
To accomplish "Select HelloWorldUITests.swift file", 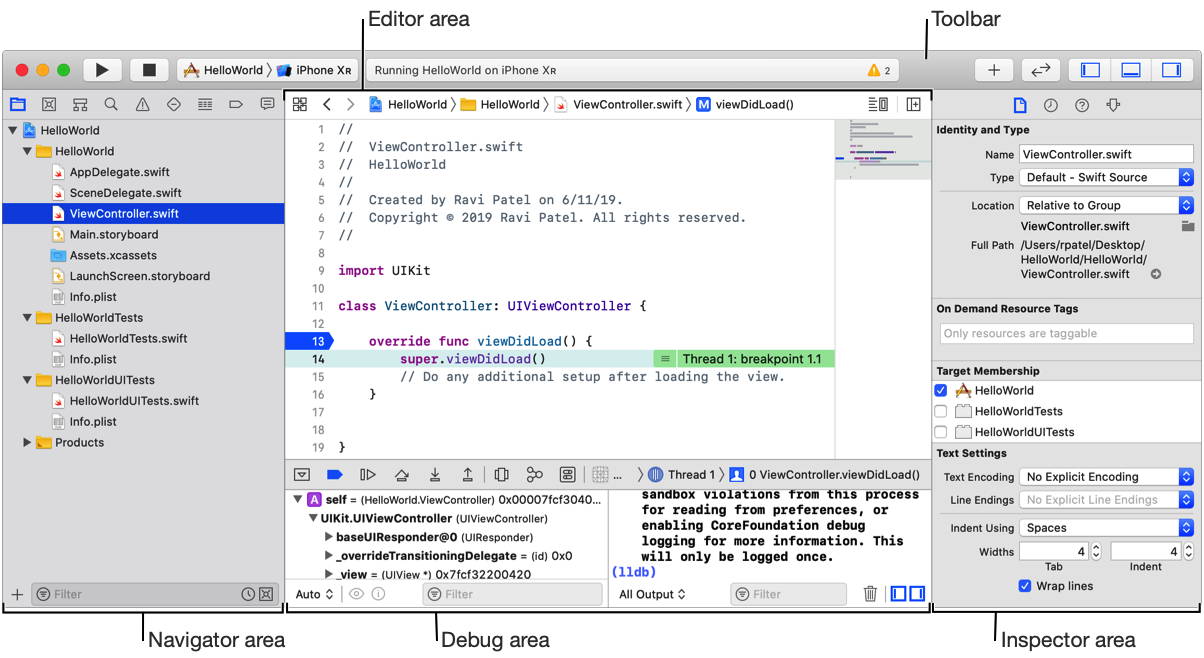I will [x=134, y=401].
